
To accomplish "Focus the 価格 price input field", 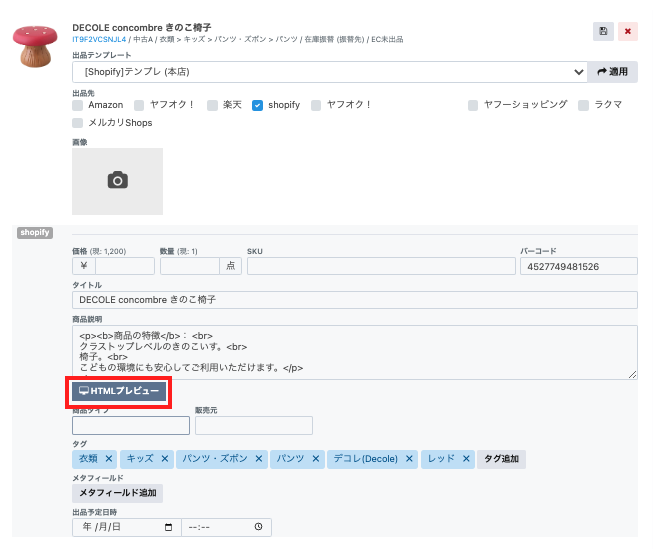I will [125, 266].
